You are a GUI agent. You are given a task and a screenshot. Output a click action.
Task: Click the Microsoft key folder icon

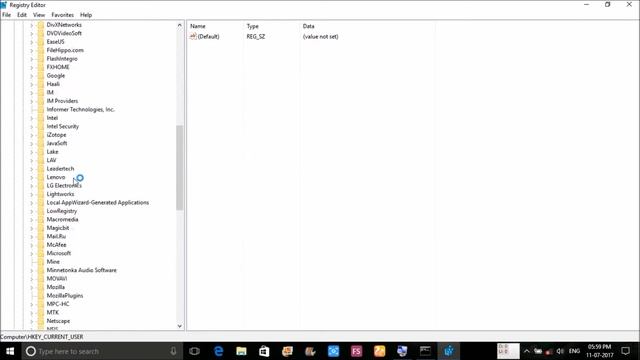tap(41, 253)
